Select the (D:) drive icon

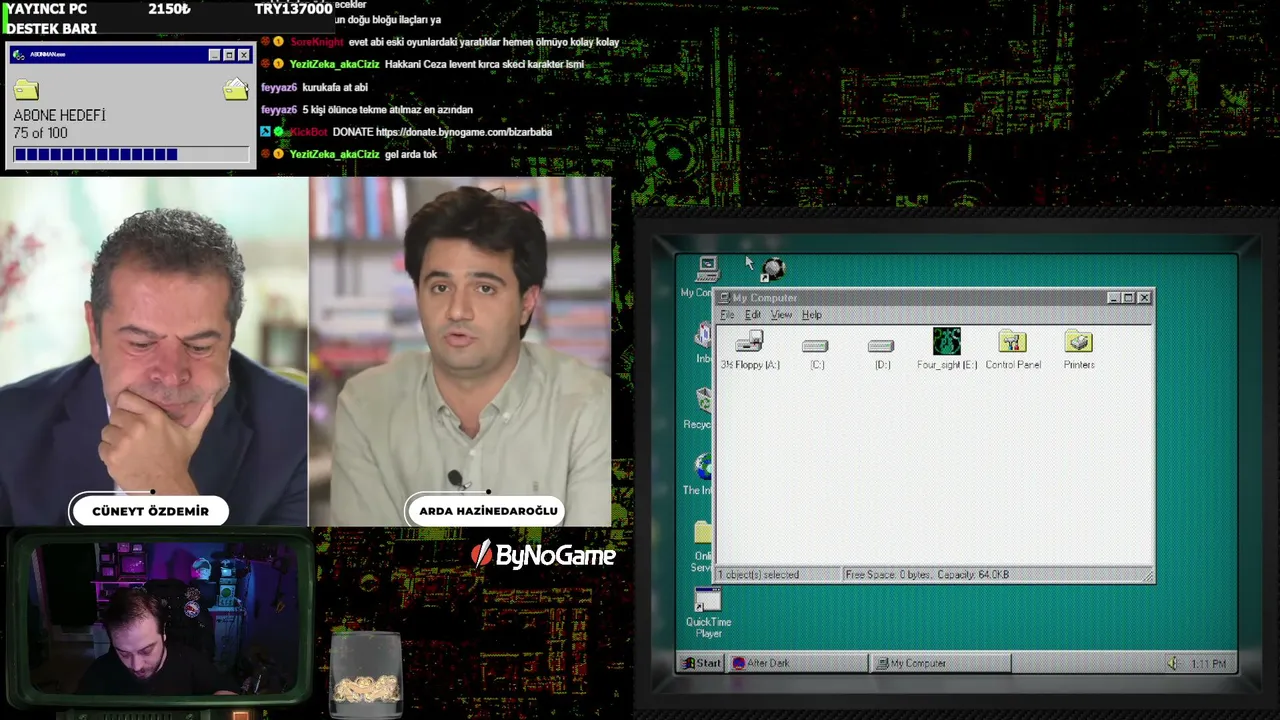point(881,346)
